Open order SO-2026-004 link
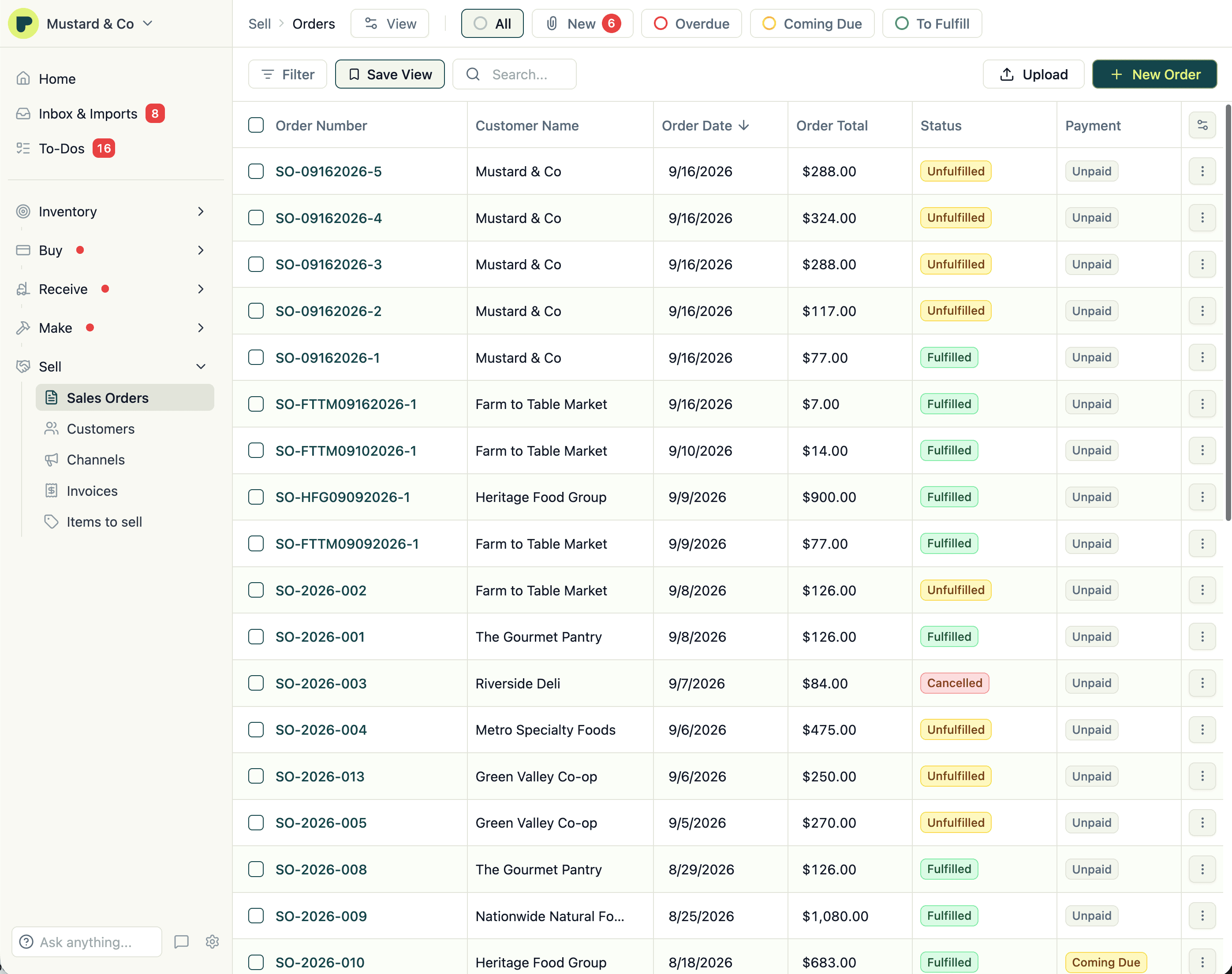1232x974 pixels. click(x=321, y=730)
